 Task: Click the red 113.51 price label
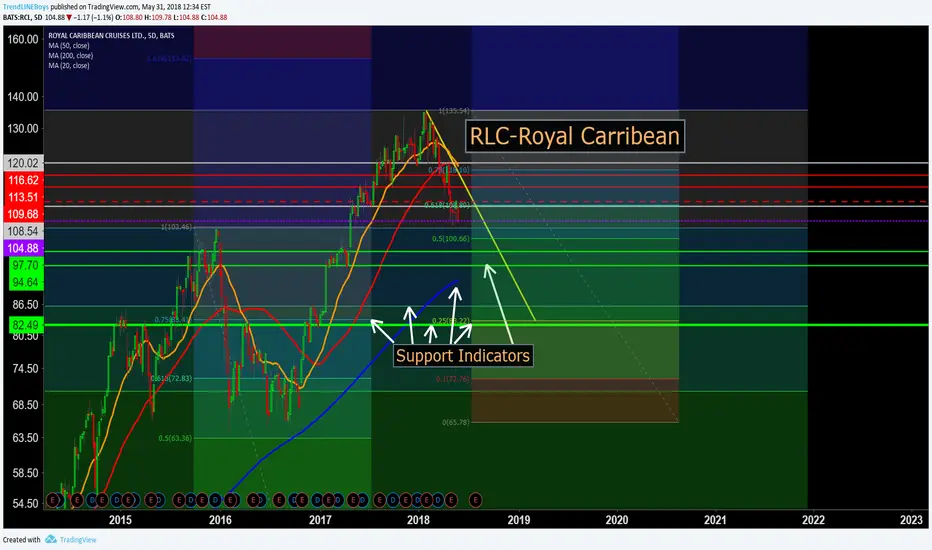pos(23,197)
